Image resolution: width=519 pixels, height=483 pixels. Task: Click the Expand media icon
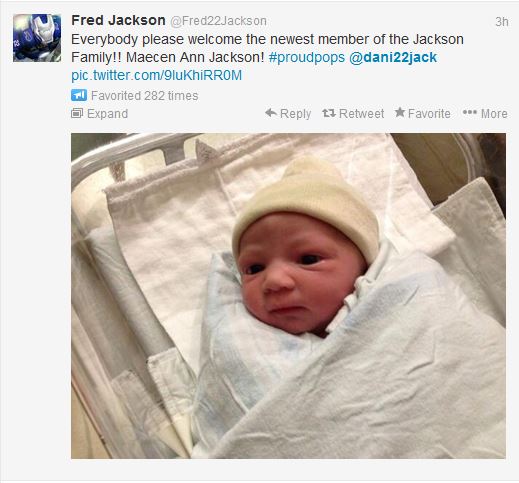77,113
